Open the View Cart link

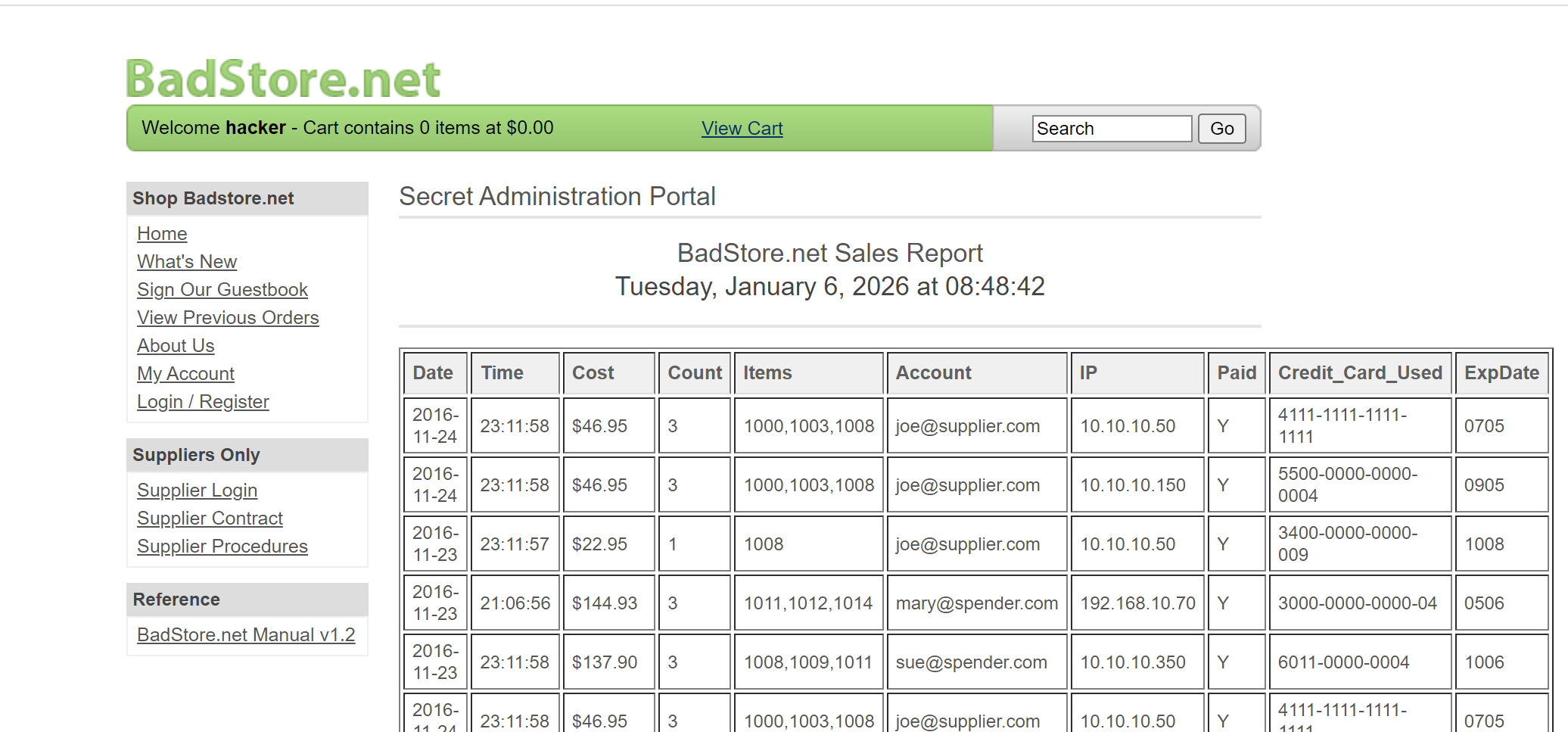point(742,129)
